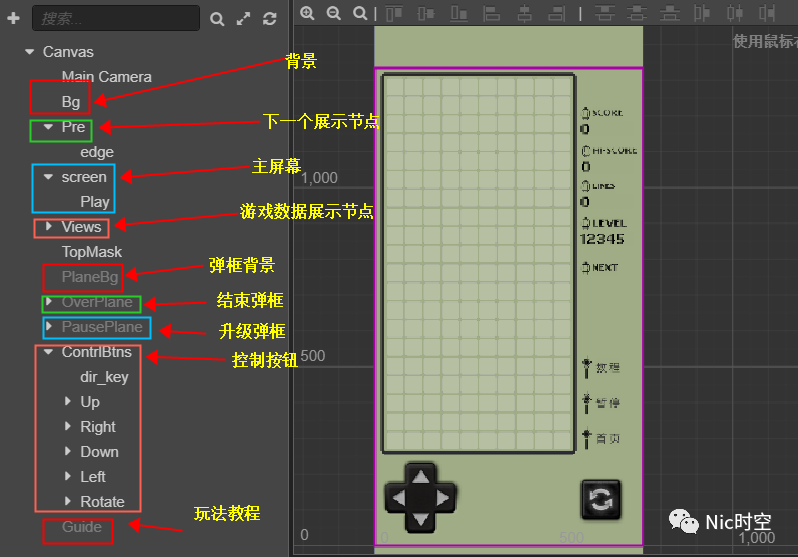Viewport: 798px width, 557px height.
Task: Align selected nodes to horizontal center
Action: click(x=524, y=13)
